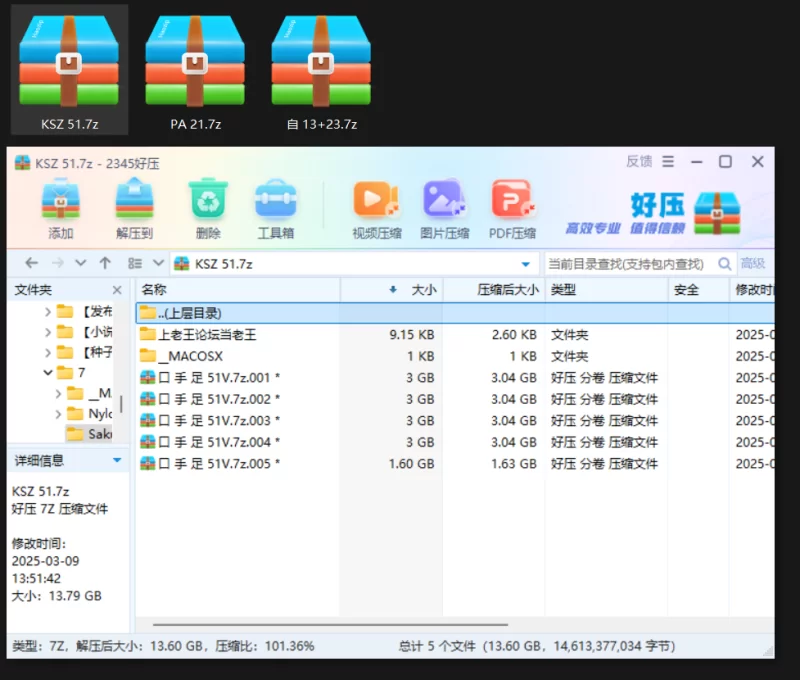
Task: Select the KSZ 51.7z desktop archive icon
Action: pyautogui.click(x=69, y=70)
